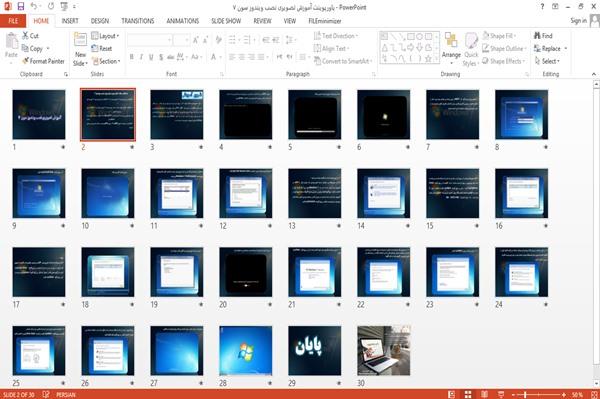The image size is (600, 399).
Task: Open the Shape Effects dropdown
Action: [504, 61]
